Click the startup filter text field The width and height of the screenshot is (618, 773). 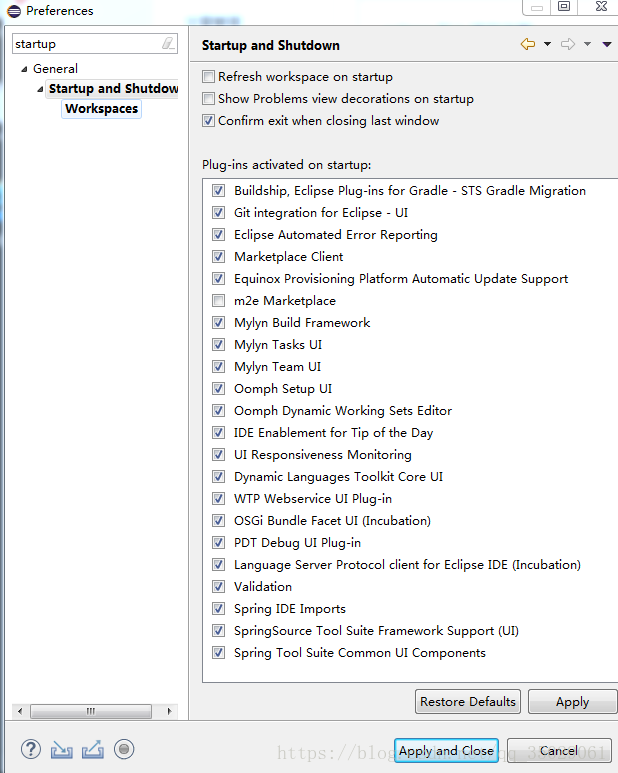coord(95,43)
